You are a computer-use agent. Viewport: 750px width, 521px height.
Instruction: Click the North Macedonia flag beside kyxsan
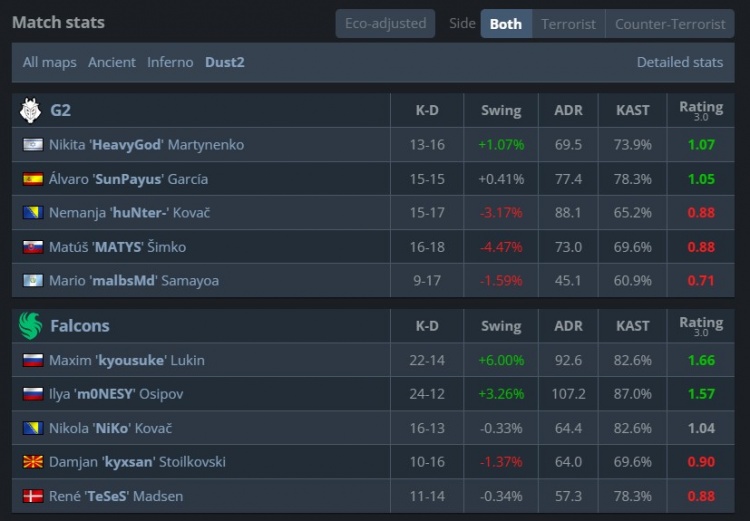pos(33,462)
